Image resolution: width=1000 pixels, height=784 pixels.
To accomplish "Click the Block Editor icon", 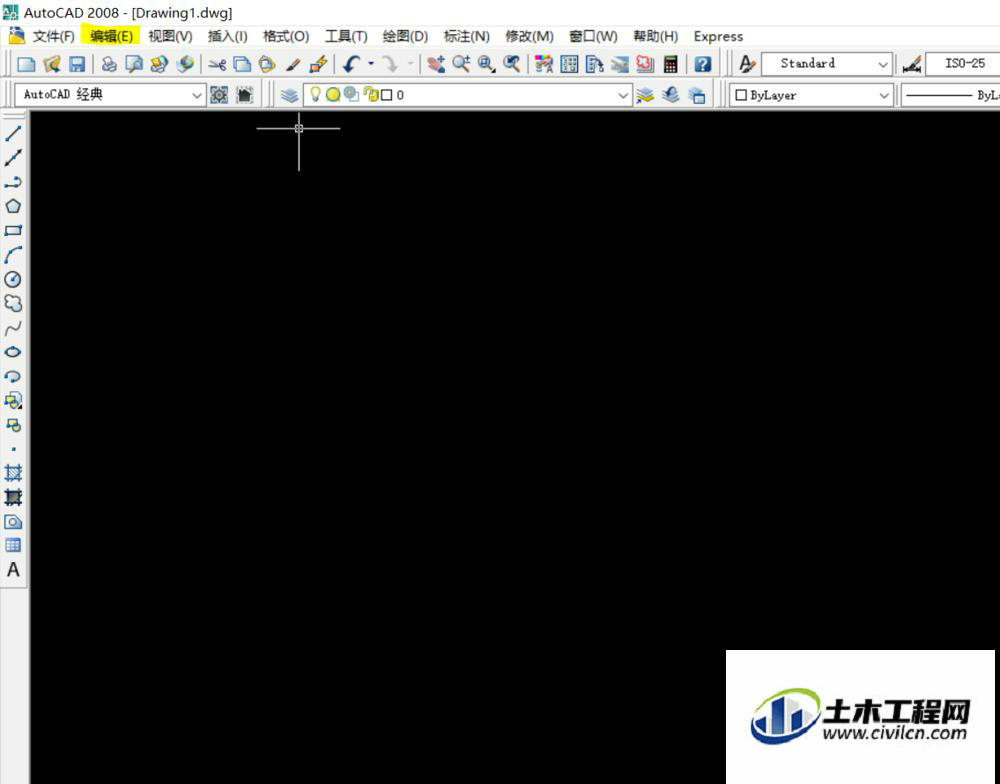I will pyautogui.click(x=318, y=64).
